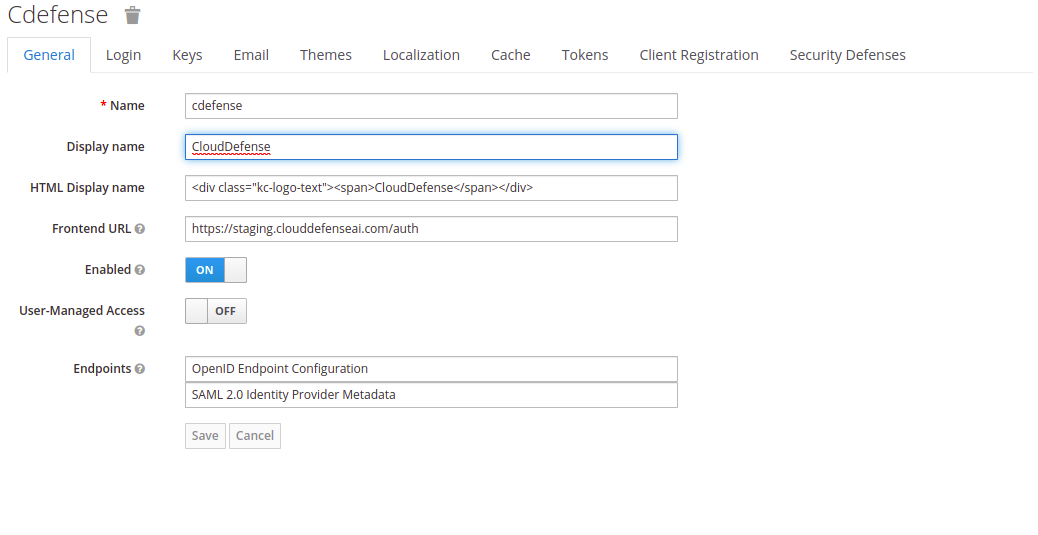Focus the Name input field
This screenshot has width=1038, height=535.
click(431, 106)
